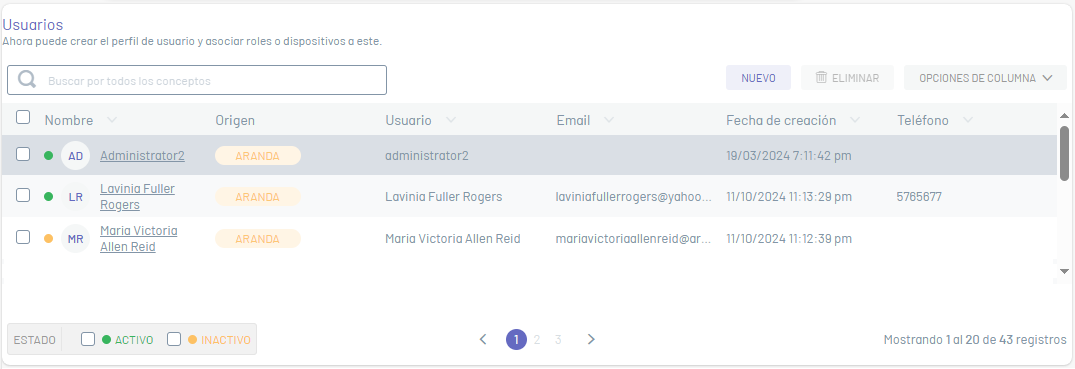Image resolution: width=1075 pixels, height=369 pixels.
Task: Jump to page 3 of results
Action: pyautogui.click(x=558, y=340)
